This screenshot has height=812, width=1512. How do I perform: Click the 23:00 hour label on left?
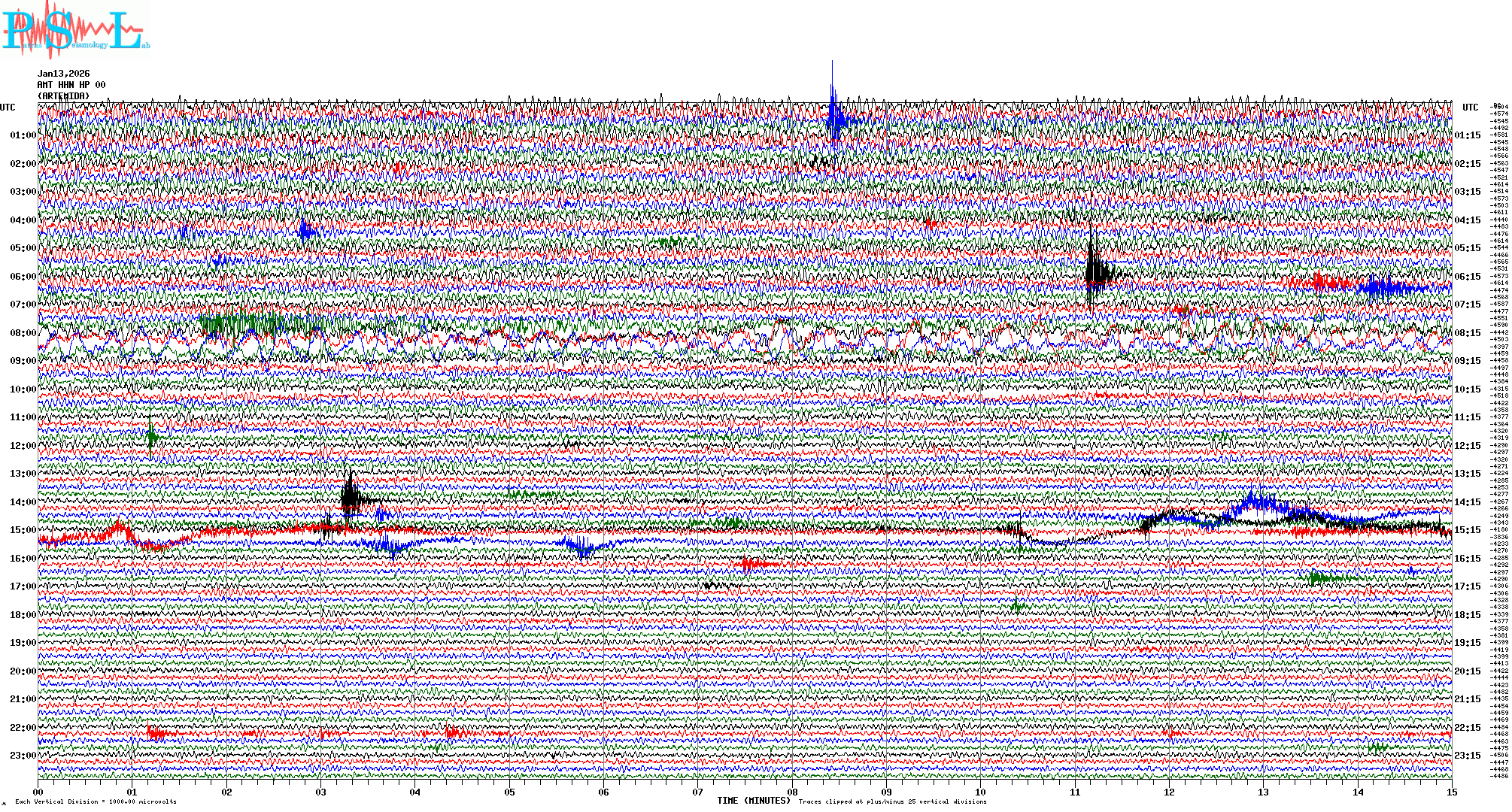coord(23,756)
